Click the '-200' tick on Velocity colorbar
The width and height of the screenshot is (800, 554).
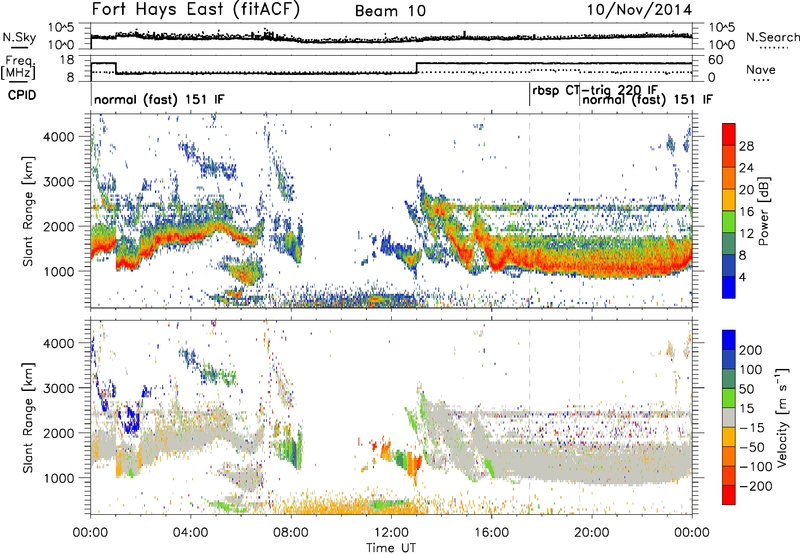click(x=756, y=486)
